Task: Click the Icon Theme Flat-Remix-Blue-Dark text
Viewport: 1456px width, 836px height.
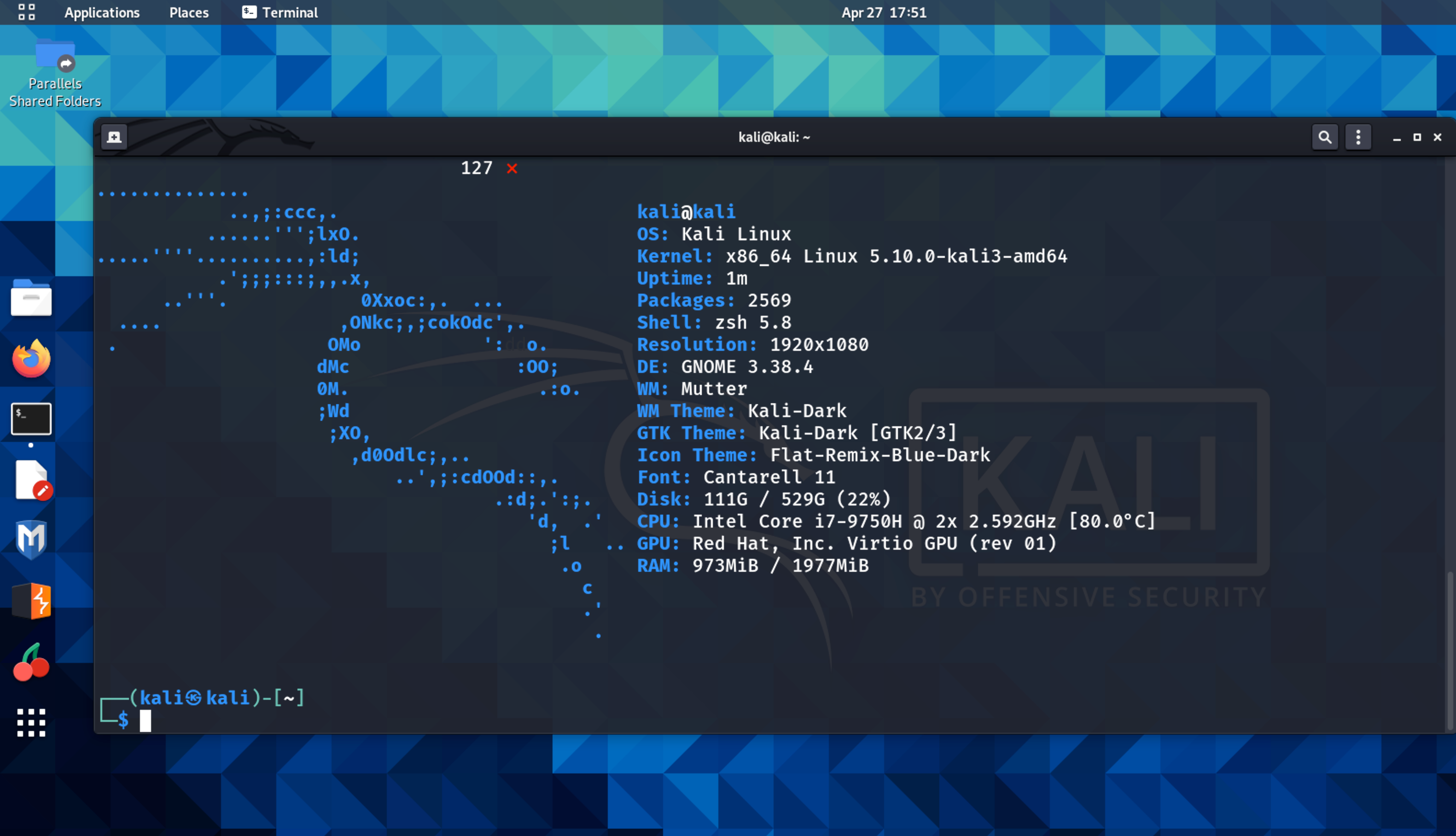Action: point(814,455)
